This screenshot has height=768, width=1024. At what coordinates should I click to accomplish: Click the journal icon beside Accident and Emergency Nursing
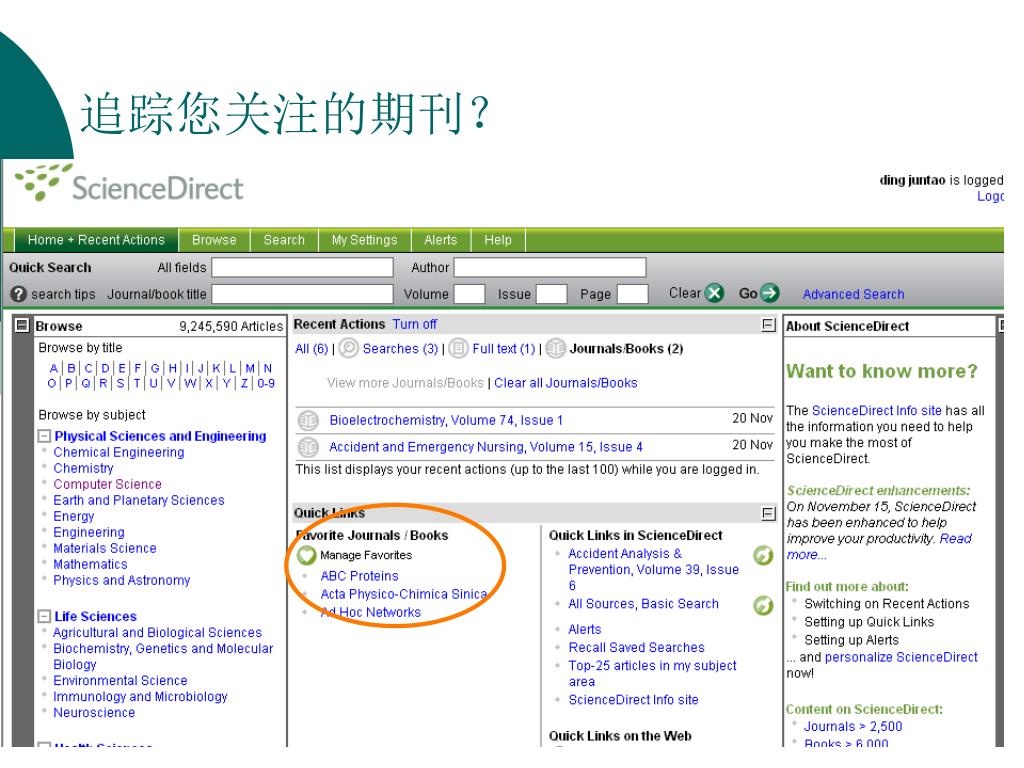point(308,447)
